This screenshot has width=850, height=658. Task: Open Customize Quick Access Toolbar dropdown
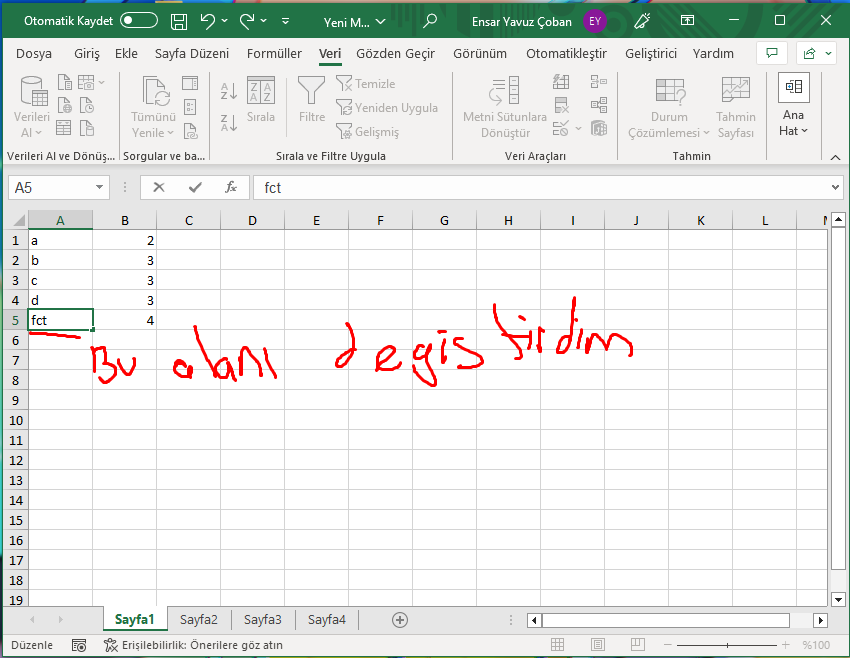(286, 22)
